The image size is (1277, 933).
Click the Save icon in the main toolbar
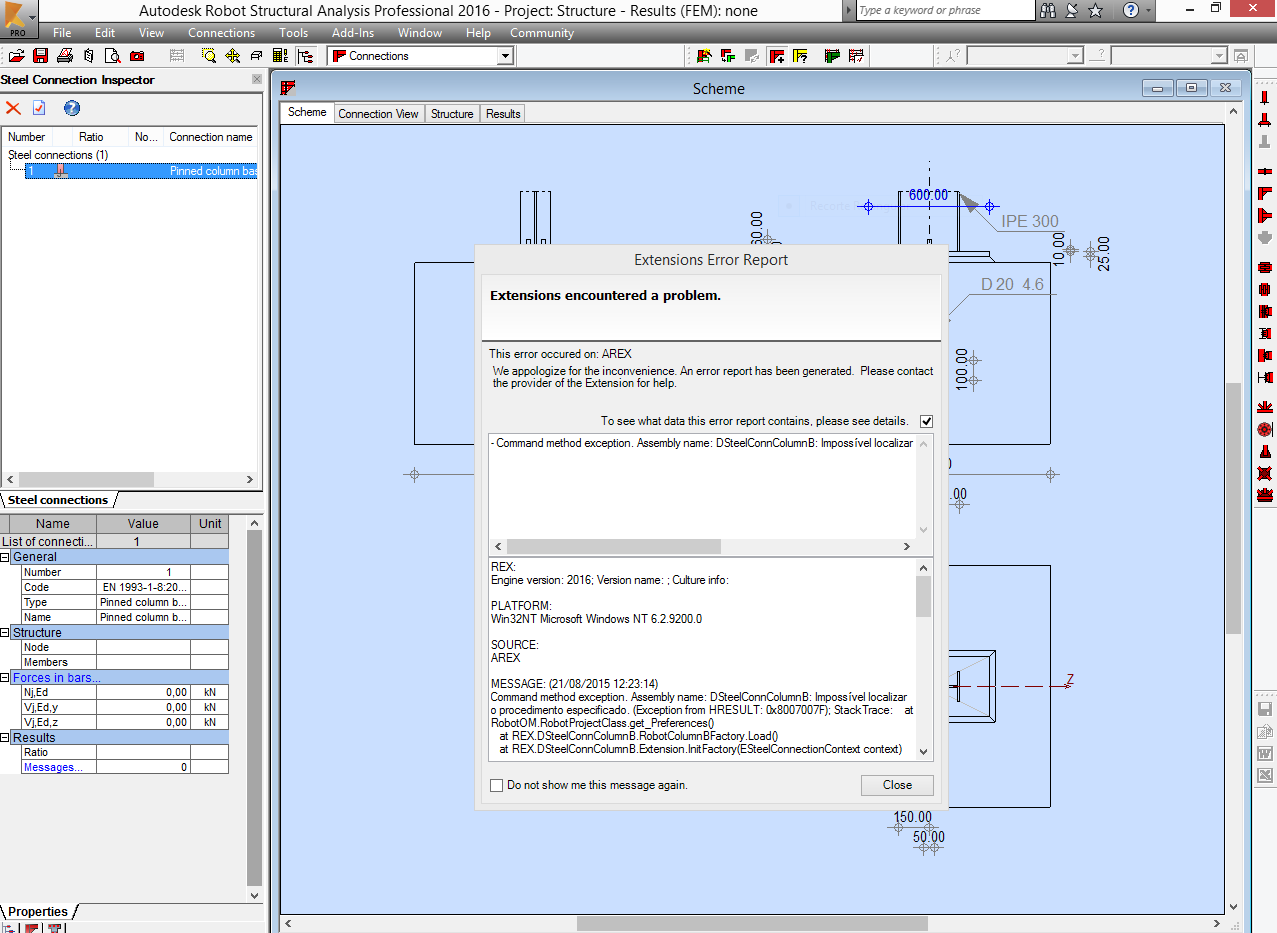[x=40, y=55]
